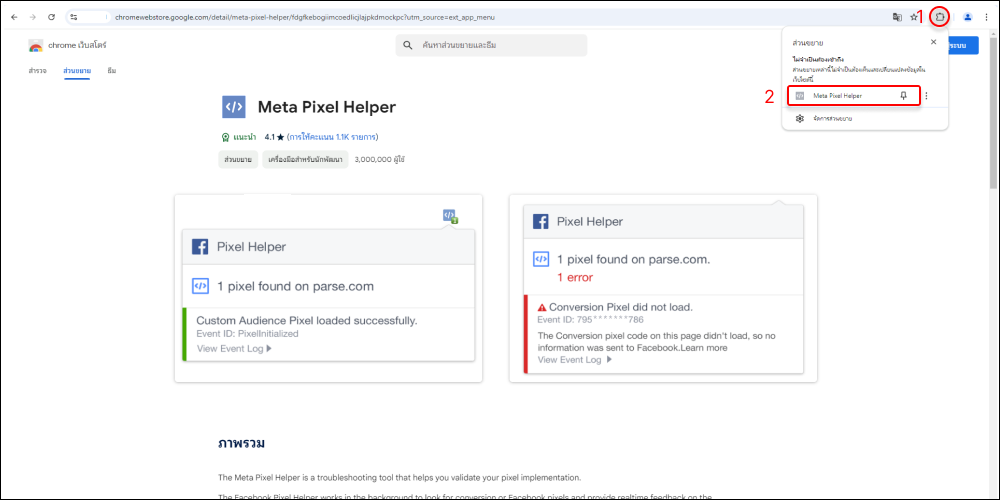Viewport: 1000px width, 500px height.
Task: Open the Conversion Pixel error screenshot
Action: pyautogui.click(x=663, y=288)
